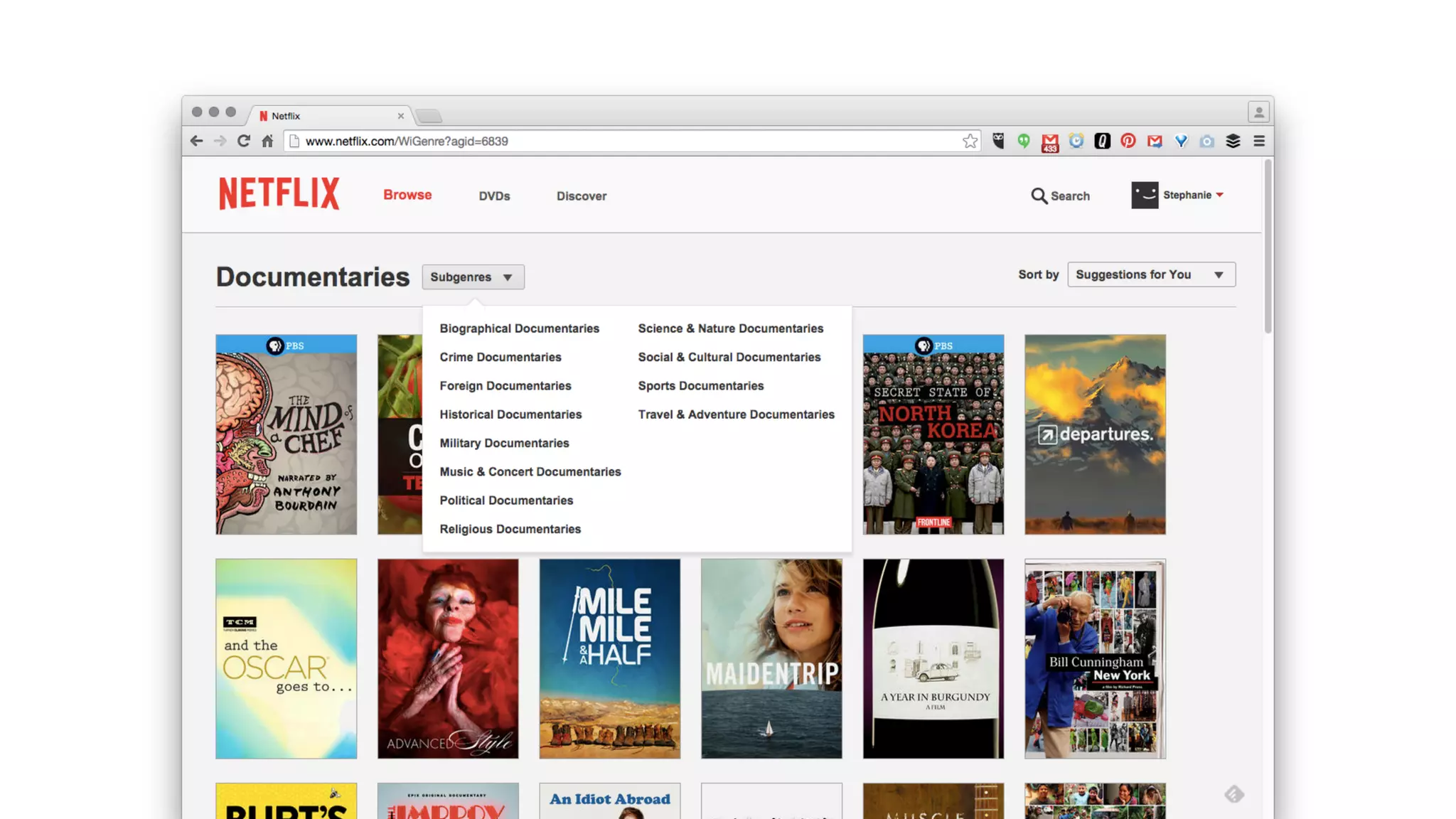1456x819 pixels.
Task: Open Chrome hamburger menu
Action: [x=1259, y=141]
